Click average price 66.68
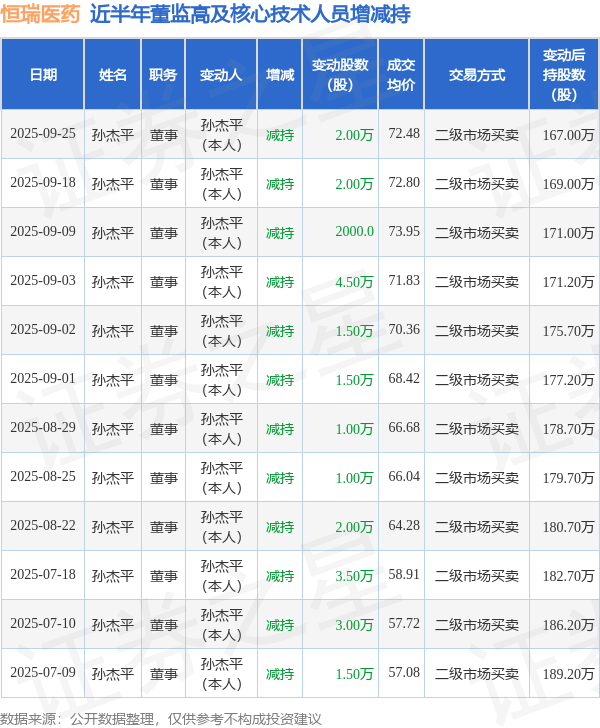 coord(404,428)
